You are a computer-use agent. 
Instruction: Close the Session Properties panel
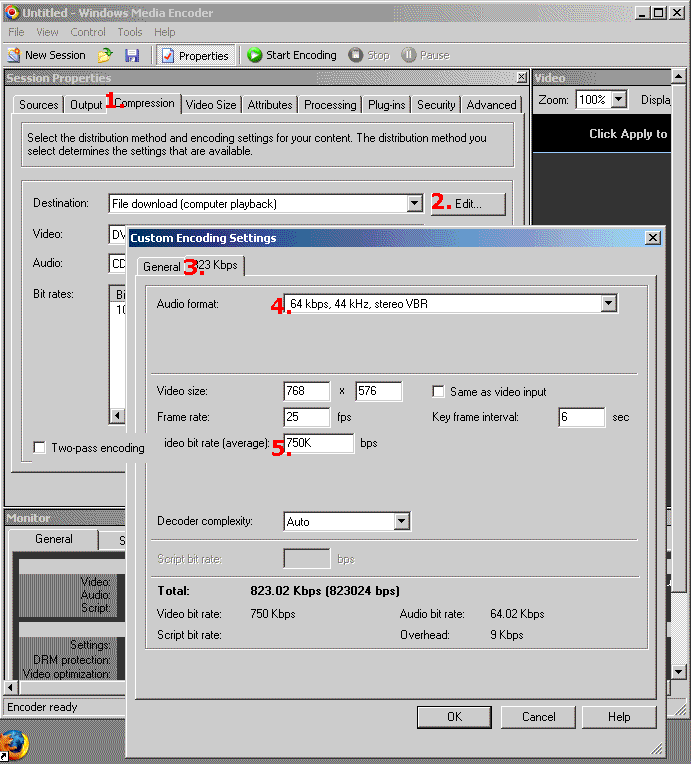tap(521, 77)
